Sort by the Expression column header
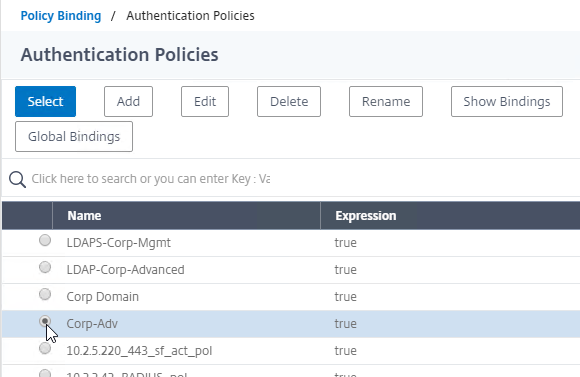This screenshot has width=580, height=377. tap(366, 216)
